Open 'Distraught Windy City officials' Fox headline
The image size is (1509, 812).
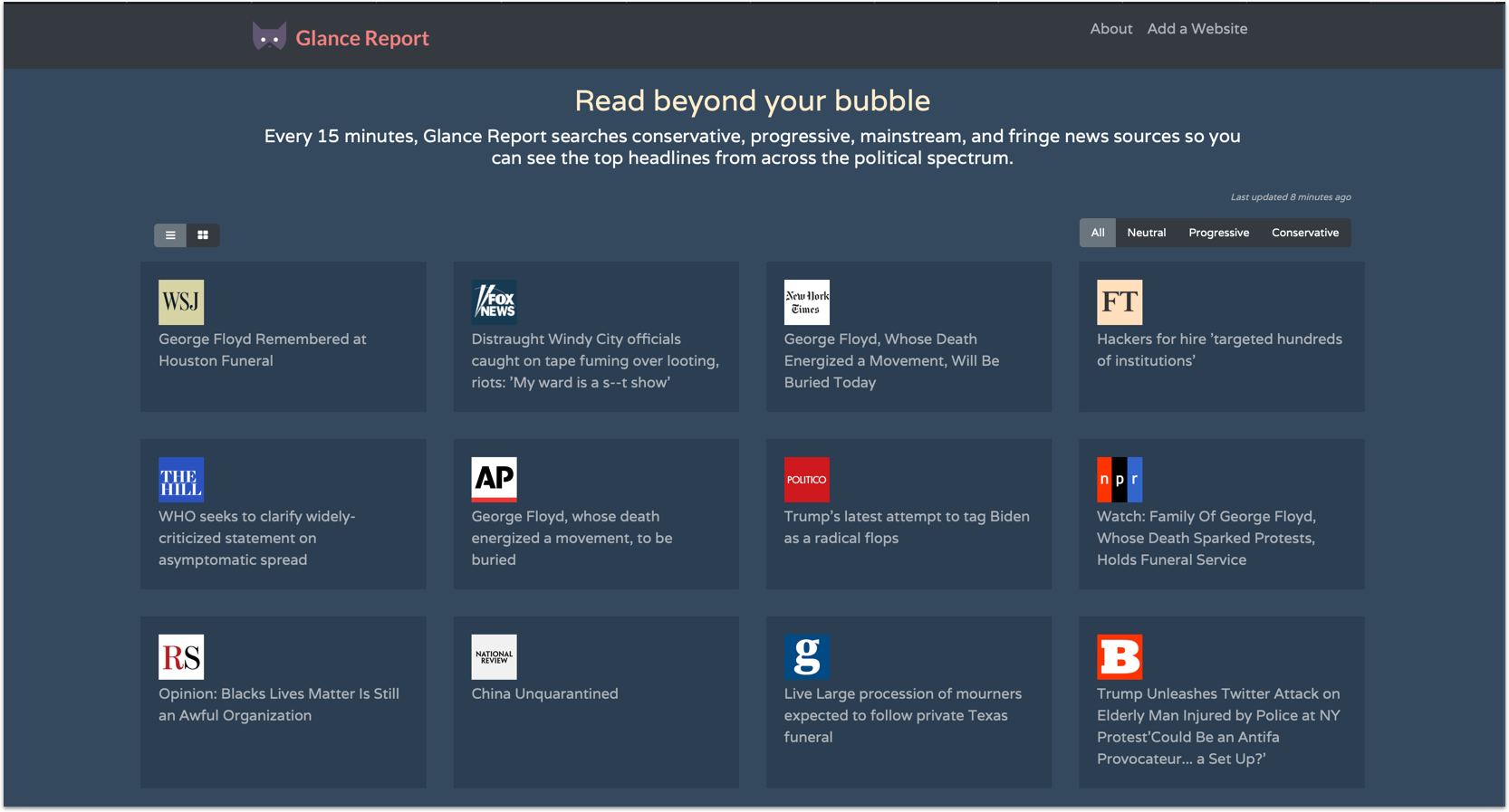pyautogui.click(x=595, y=360)
